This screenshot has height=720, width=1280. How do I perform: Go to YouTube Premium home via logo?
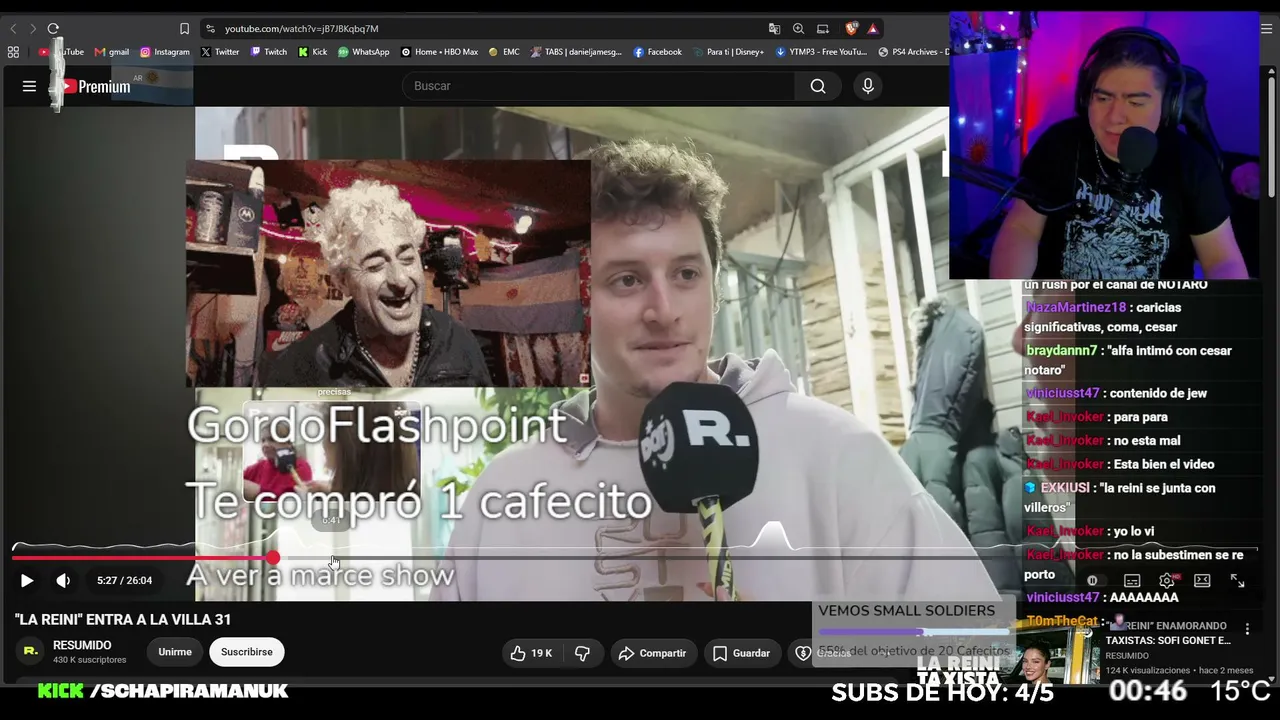96,87
